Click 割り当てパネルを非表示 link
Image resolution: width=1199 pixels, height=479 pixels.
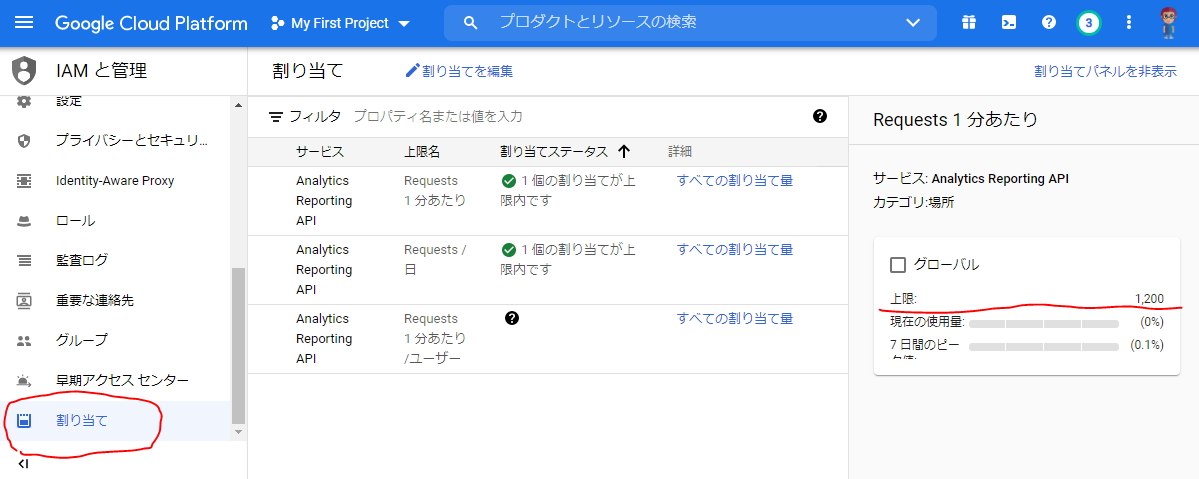1105,71
